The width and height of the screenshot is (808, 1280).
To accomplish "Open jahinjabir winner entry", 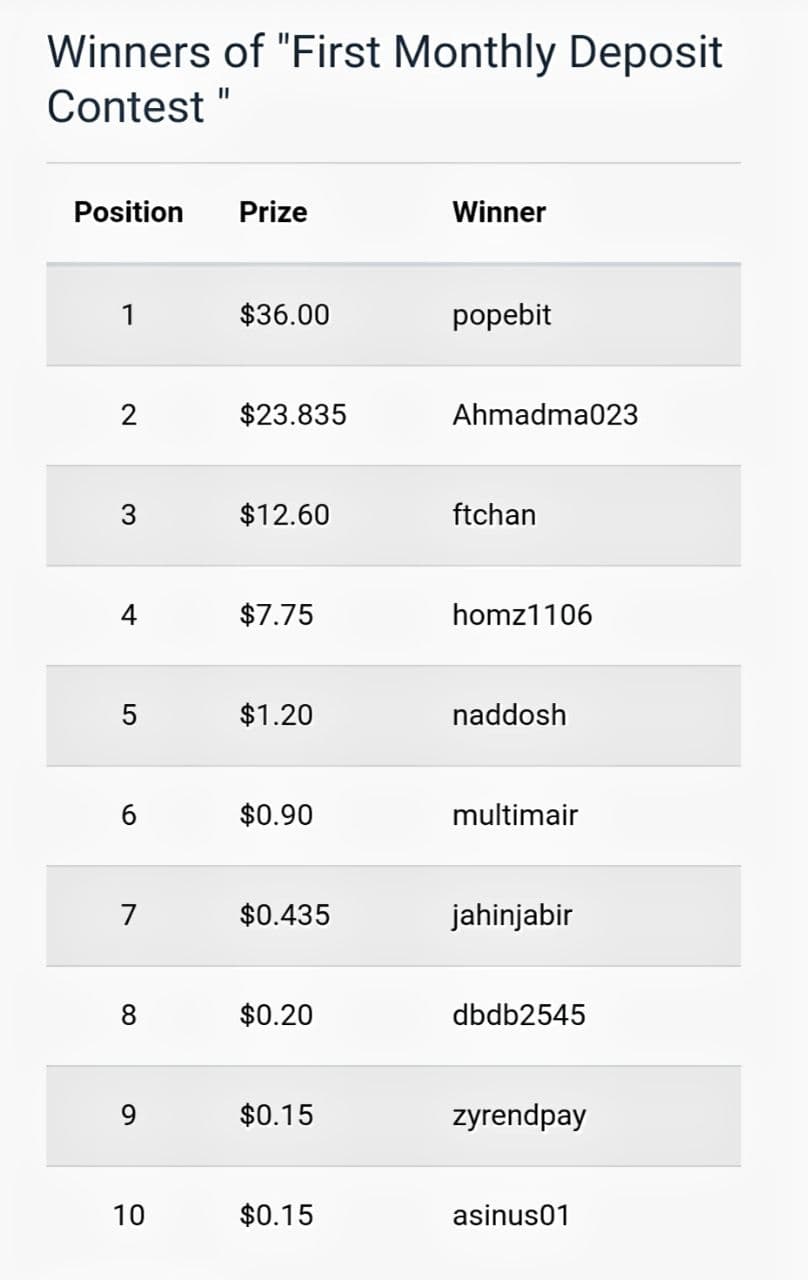I will 512,916.
